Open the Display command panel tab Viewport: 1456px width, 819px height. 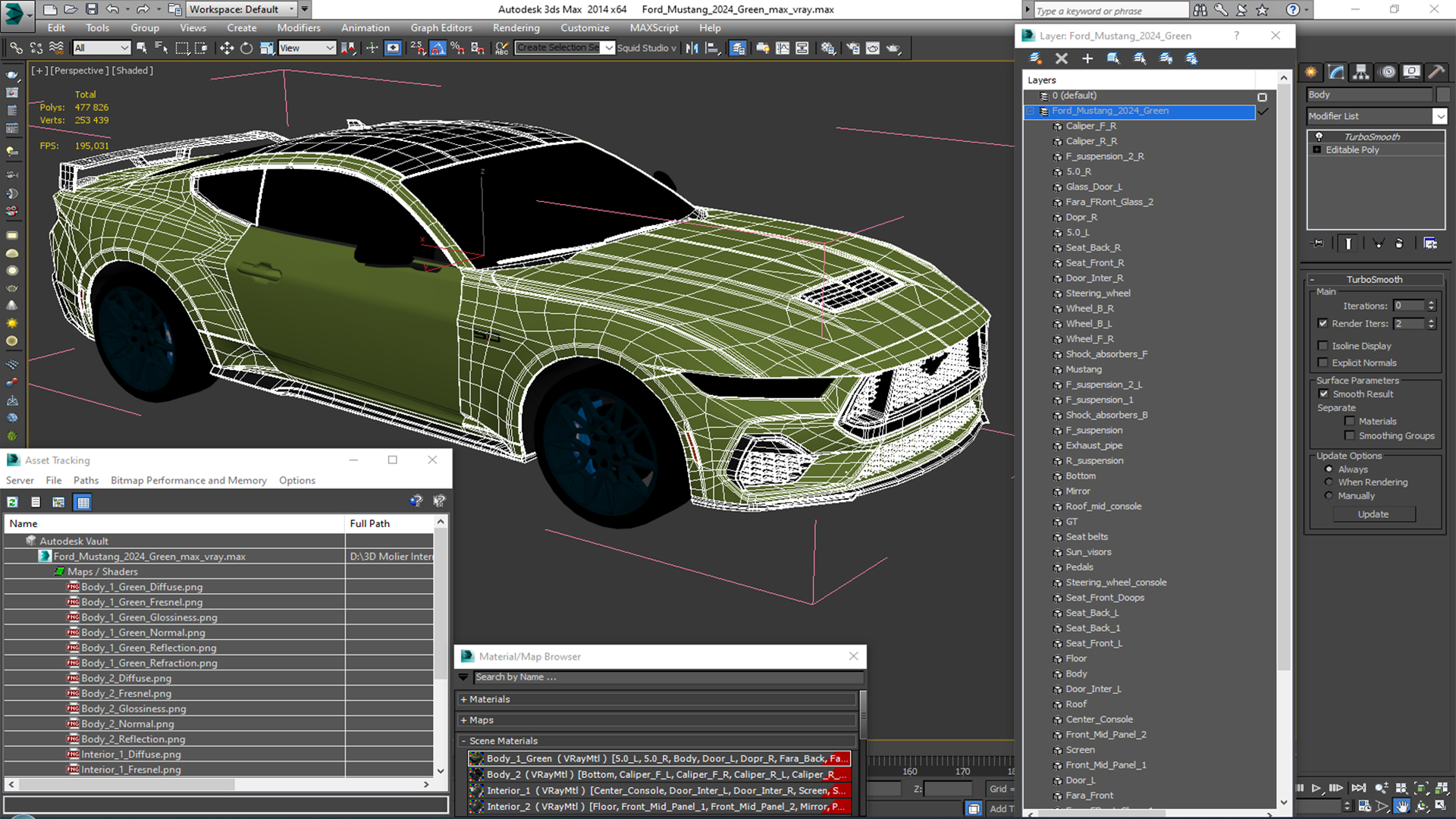coord(1411,72)
